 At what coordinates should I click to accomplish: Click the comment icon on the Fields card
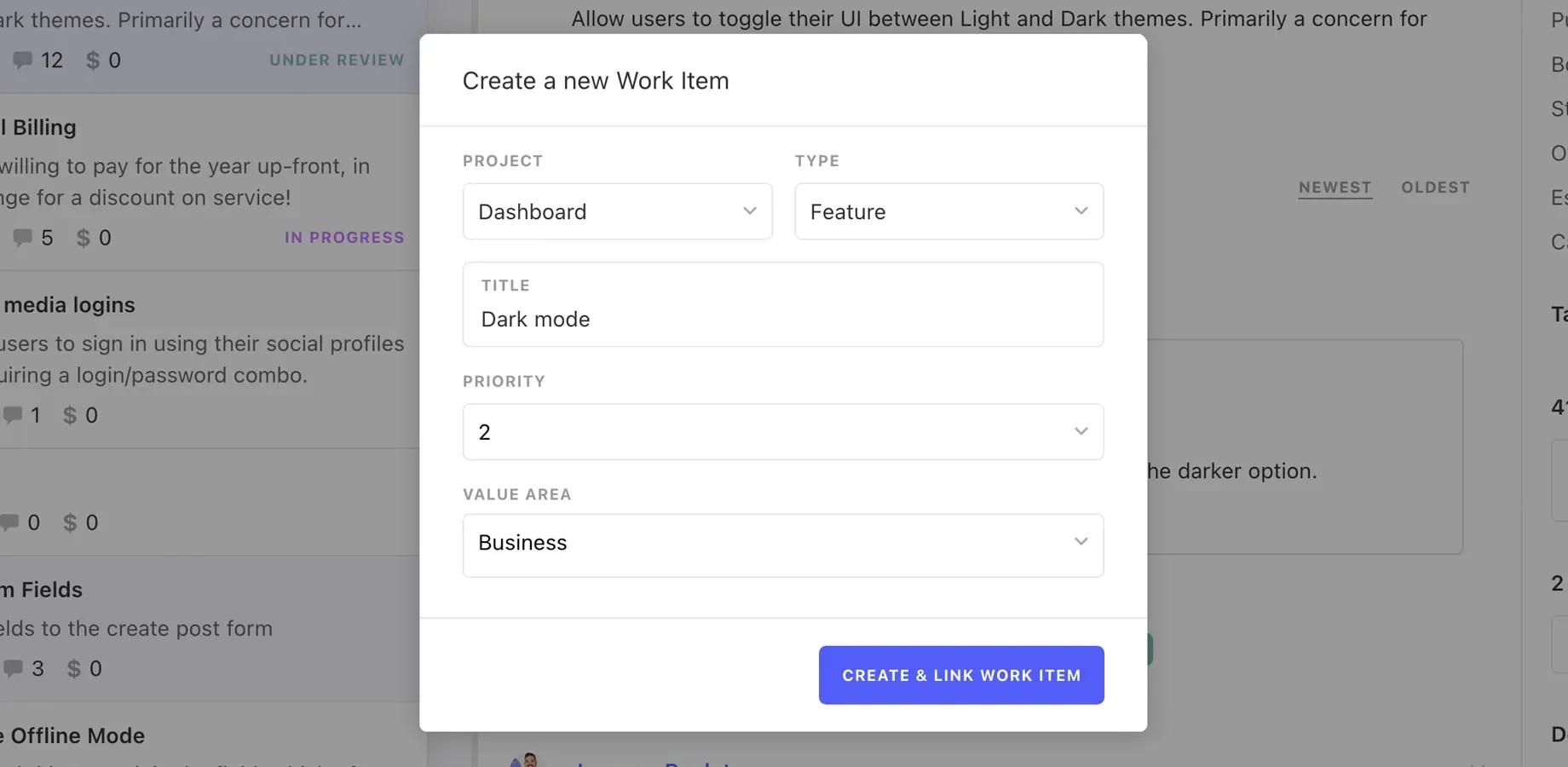[13, 668]
